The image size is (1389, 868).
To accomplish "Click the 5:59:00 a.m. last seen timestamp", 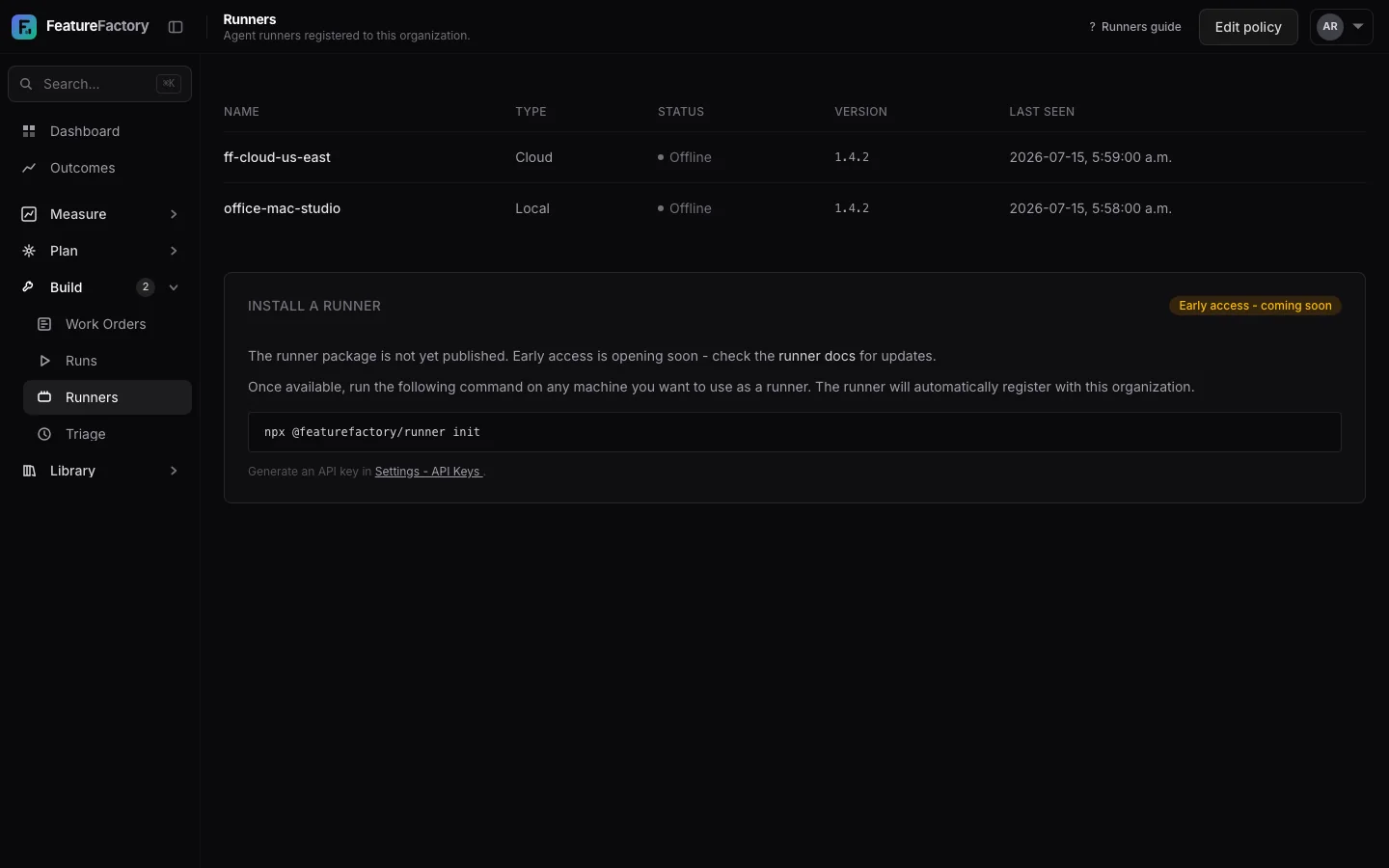I will 1091,157.
